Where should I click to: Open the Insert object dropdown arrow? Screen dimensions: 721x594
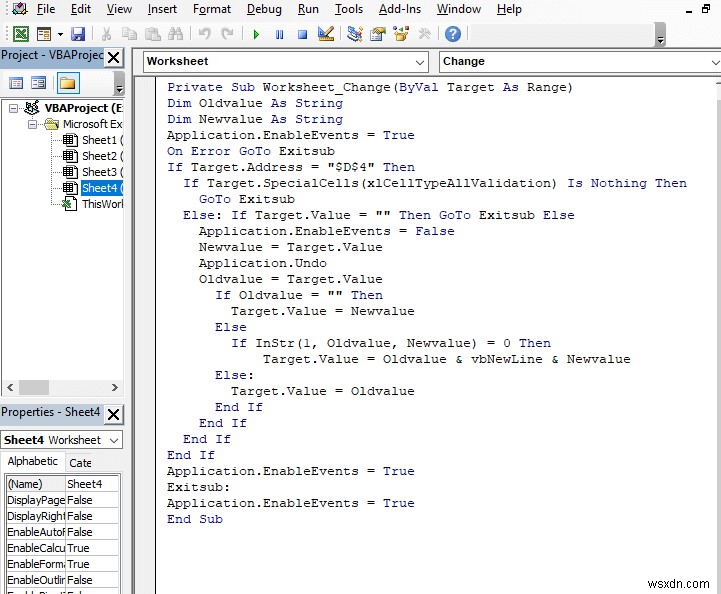pos(60,34)
